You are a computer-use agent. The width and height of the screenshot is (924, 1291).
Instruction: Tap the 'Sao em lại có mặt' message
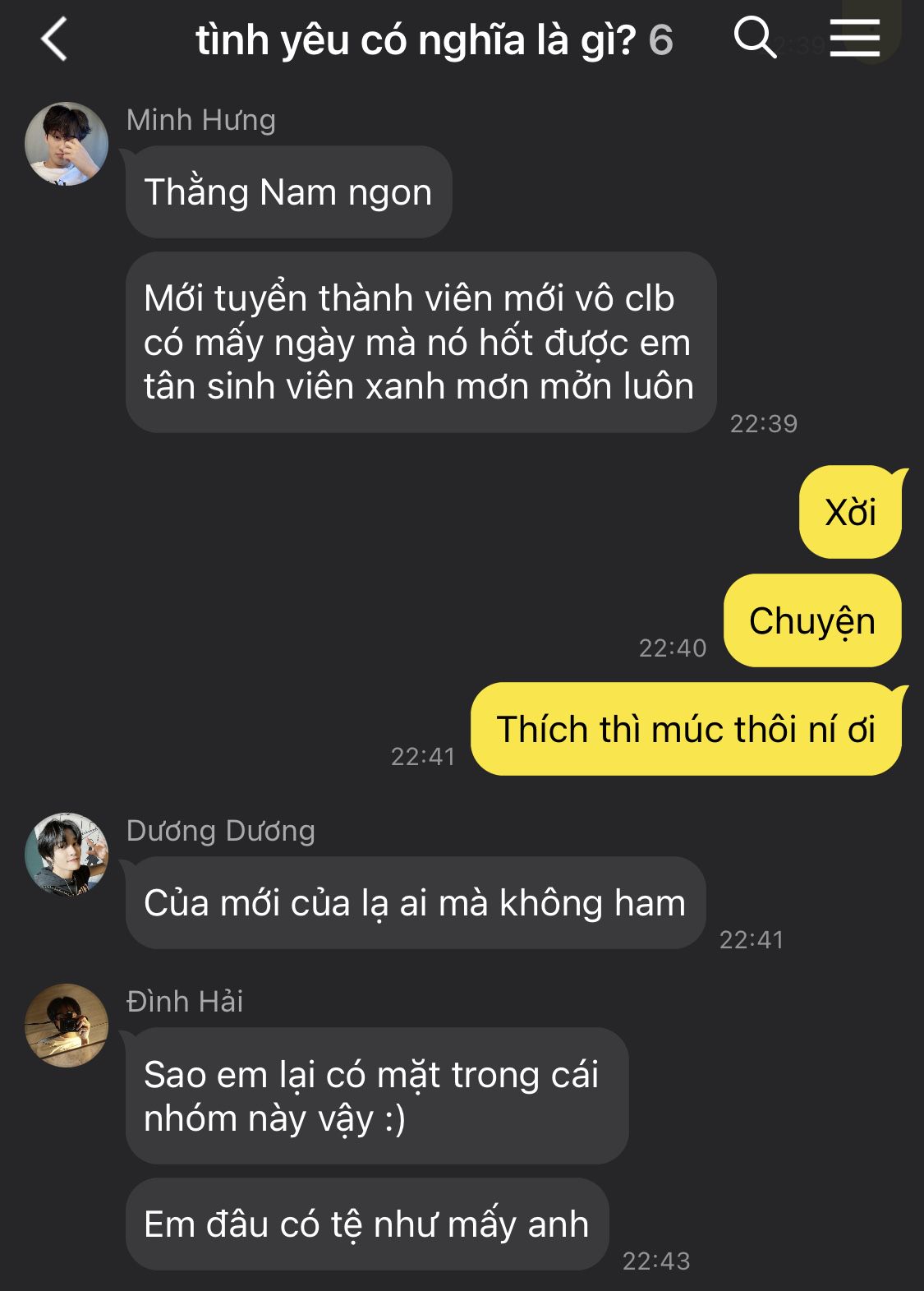(x=377, y=1095)
